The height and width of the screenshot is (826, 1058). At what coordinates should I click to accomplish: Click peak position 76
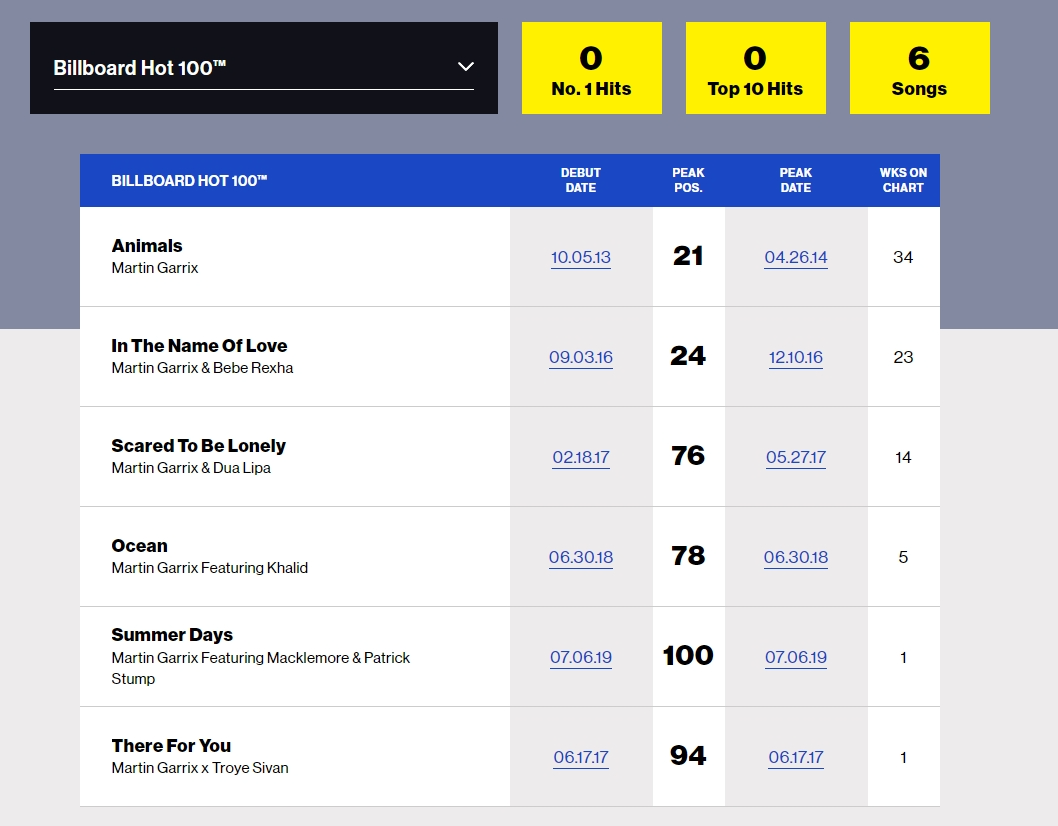[688, 456]
